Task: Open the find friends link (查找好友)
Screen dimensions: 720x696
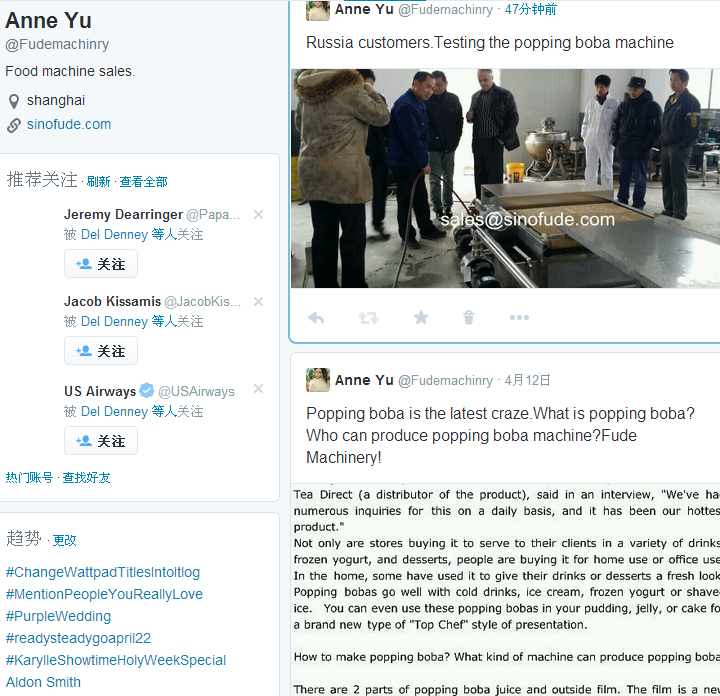Action: pos(86,478)
